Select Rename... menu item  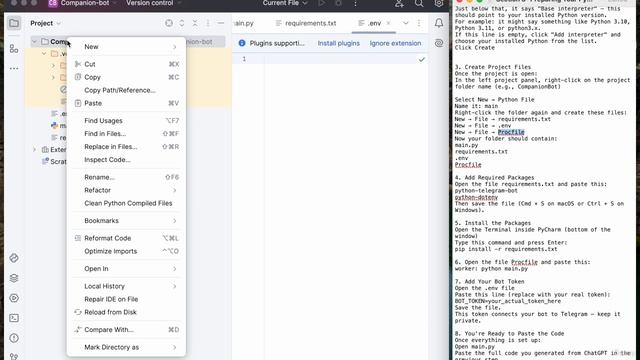click(126, 177)
